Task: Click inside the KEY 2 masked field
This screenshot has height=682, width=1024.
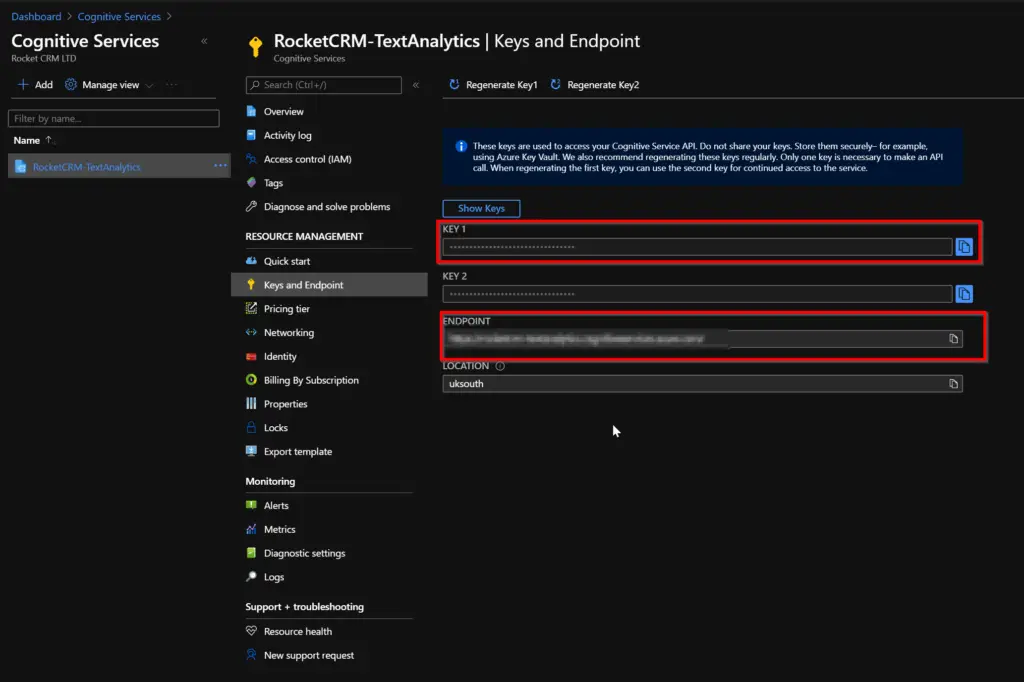Action: point(697,294)
